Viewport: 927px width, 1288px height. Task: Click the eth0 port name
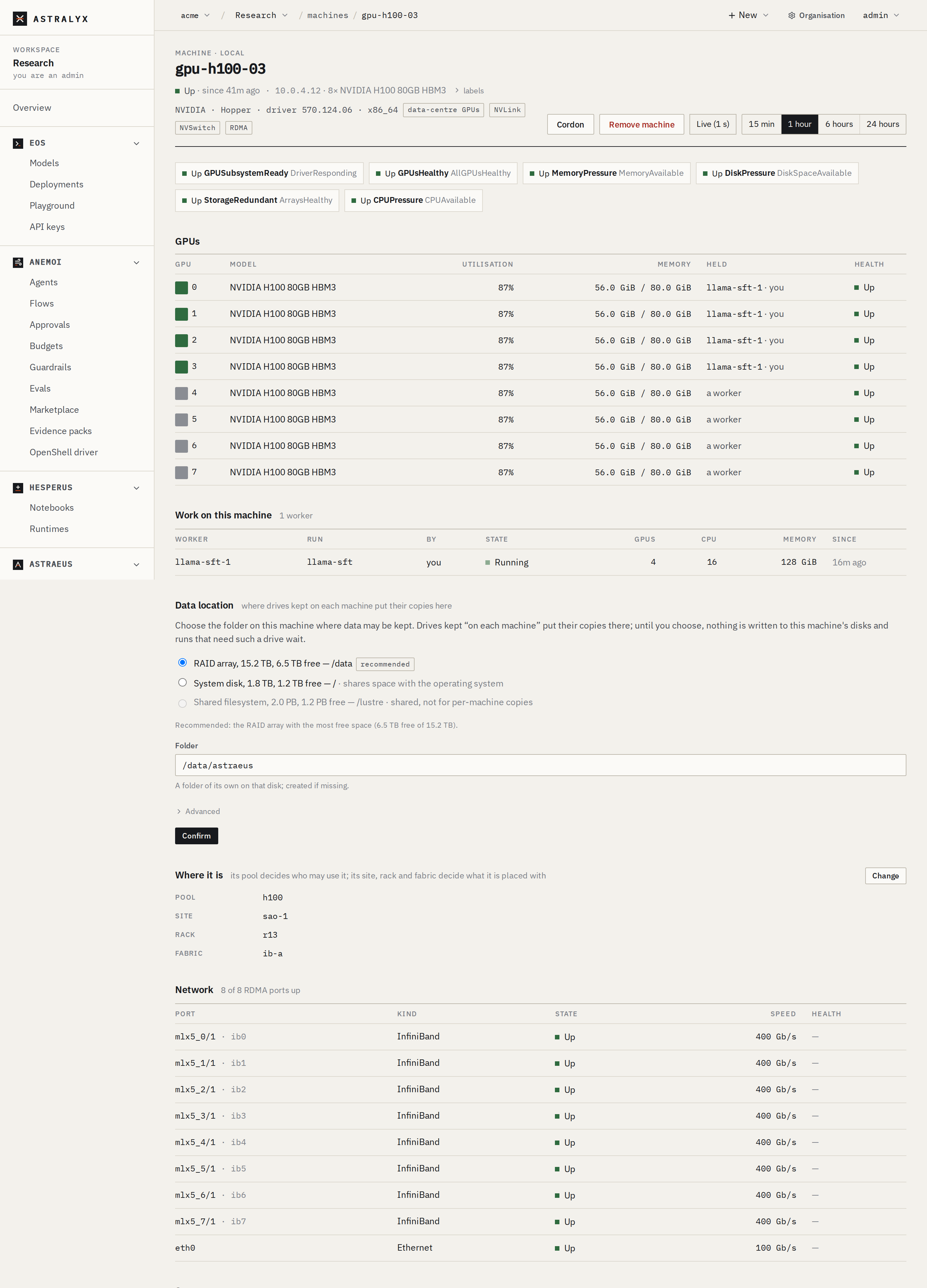(185, 1248)
